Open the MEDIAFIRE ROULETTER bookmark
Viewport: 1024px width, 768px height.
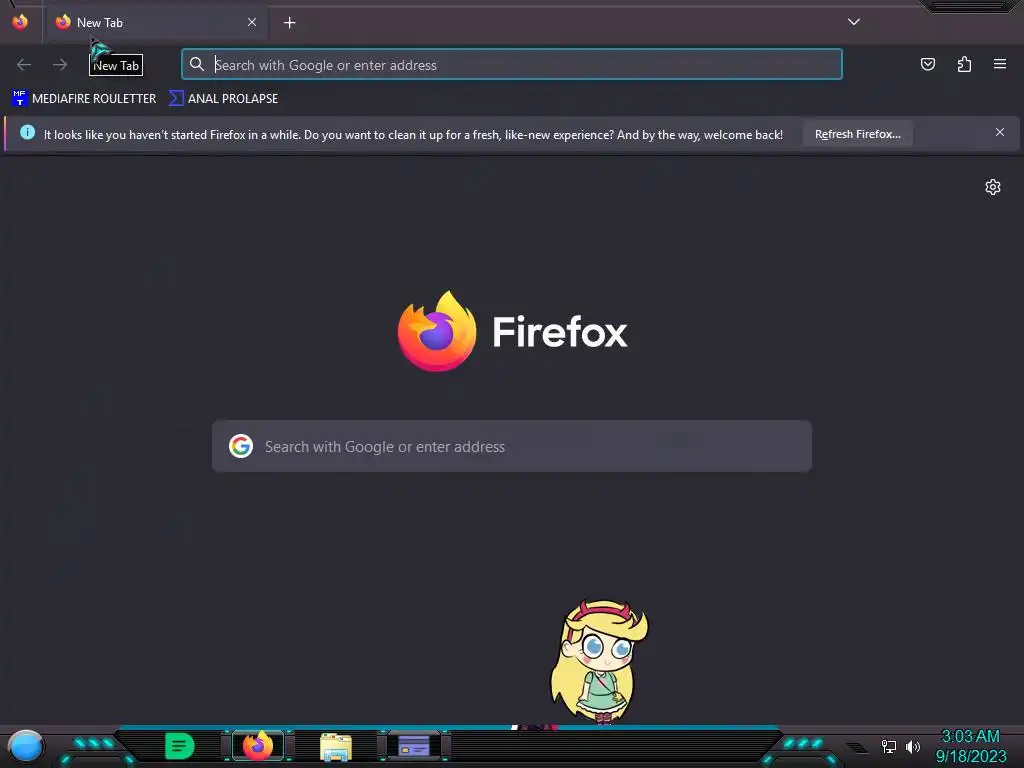tap(84, 99)
